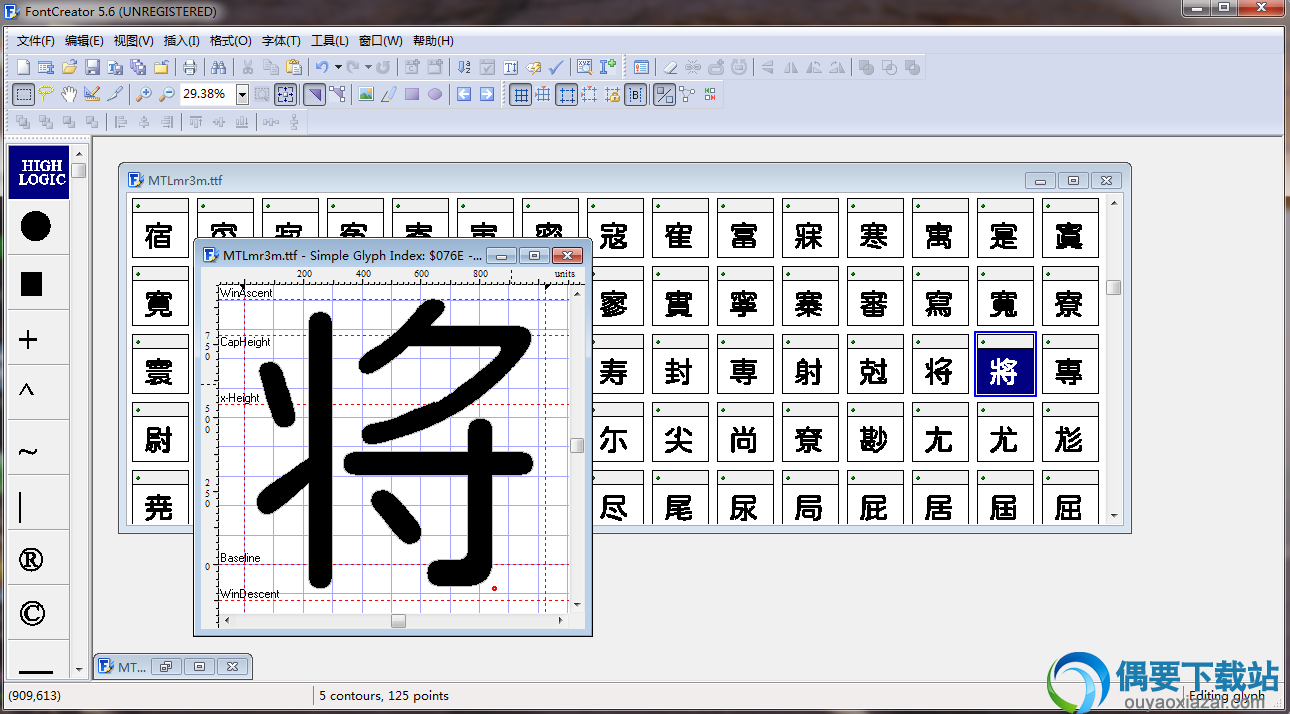Select the insert rectangle shape tool
The width and height of the screenshot is (1290, 714).
[411, 94]
